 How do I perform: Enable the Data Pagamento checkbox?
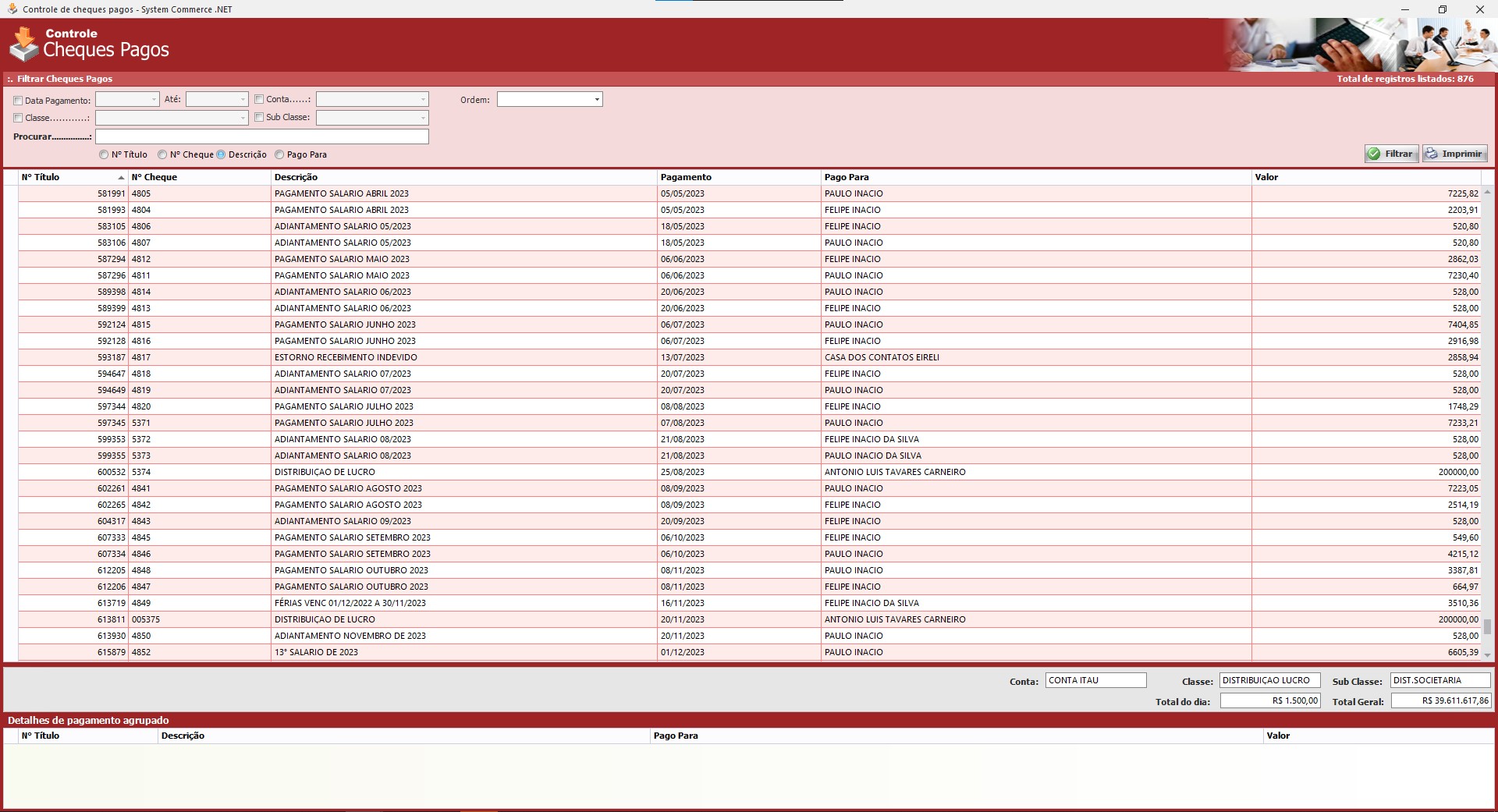tap(18, 101)
